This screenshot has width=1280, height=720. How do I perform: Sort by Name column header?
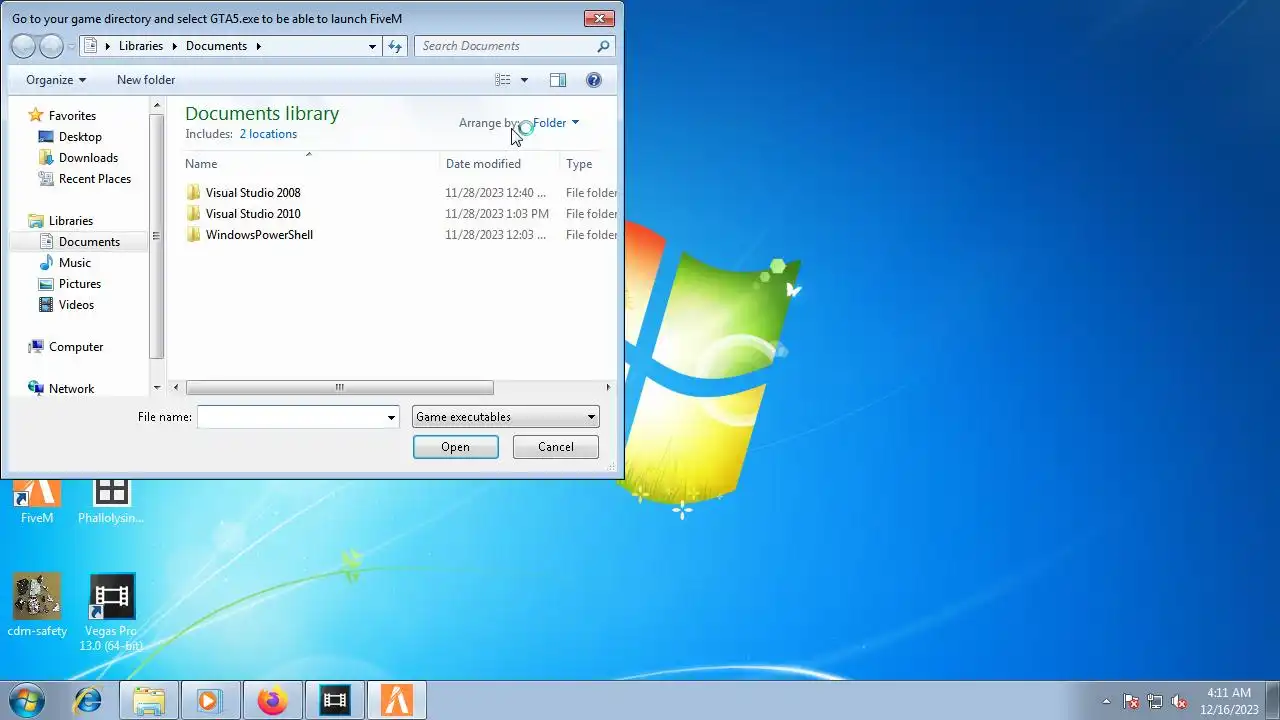[x=310, y=164]
